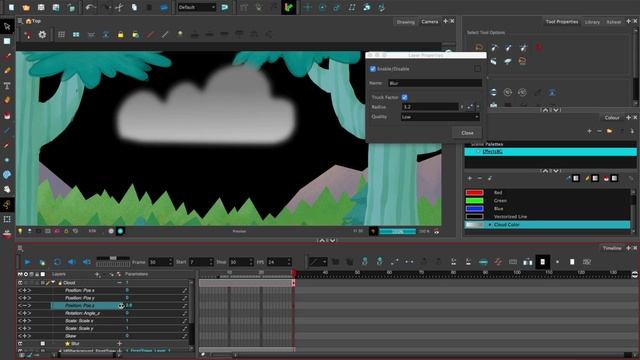Click the New Scene icon in top toolbar
The image size is (640, 360).
pos(11,7)
